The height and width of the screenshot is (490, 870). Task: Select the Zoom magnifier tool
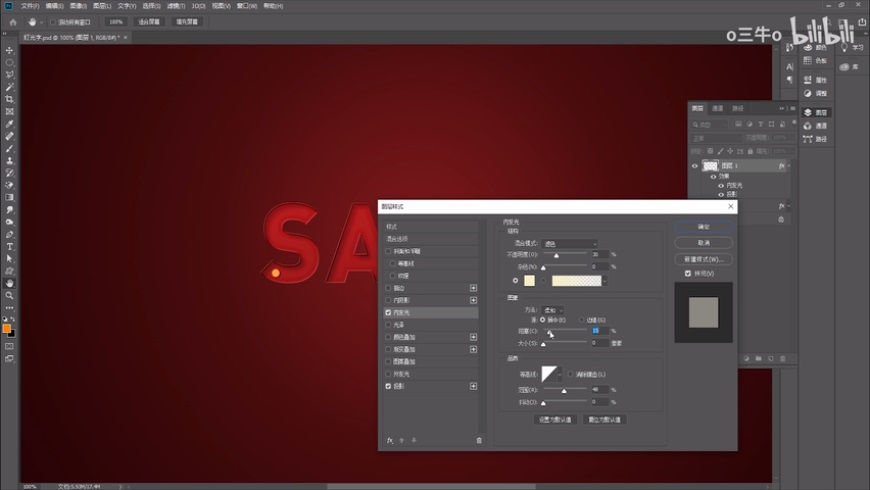10,295
